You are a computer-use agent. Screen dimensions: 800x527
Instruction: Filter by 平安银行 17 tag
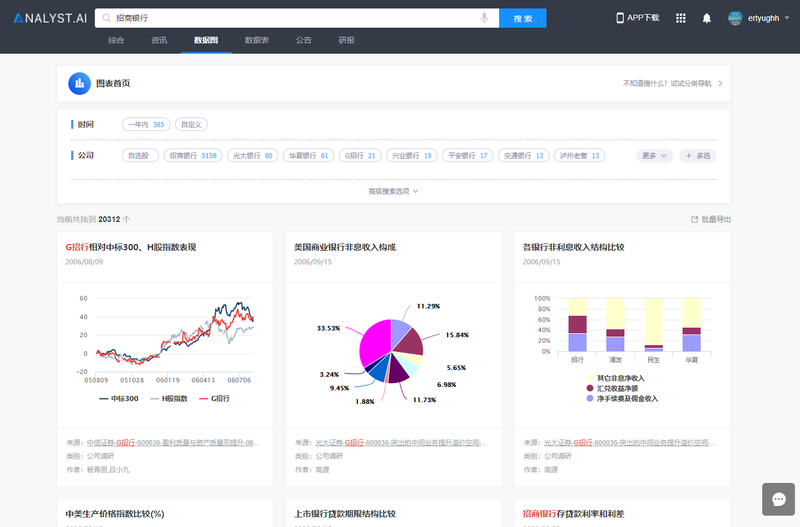(468, 156)
